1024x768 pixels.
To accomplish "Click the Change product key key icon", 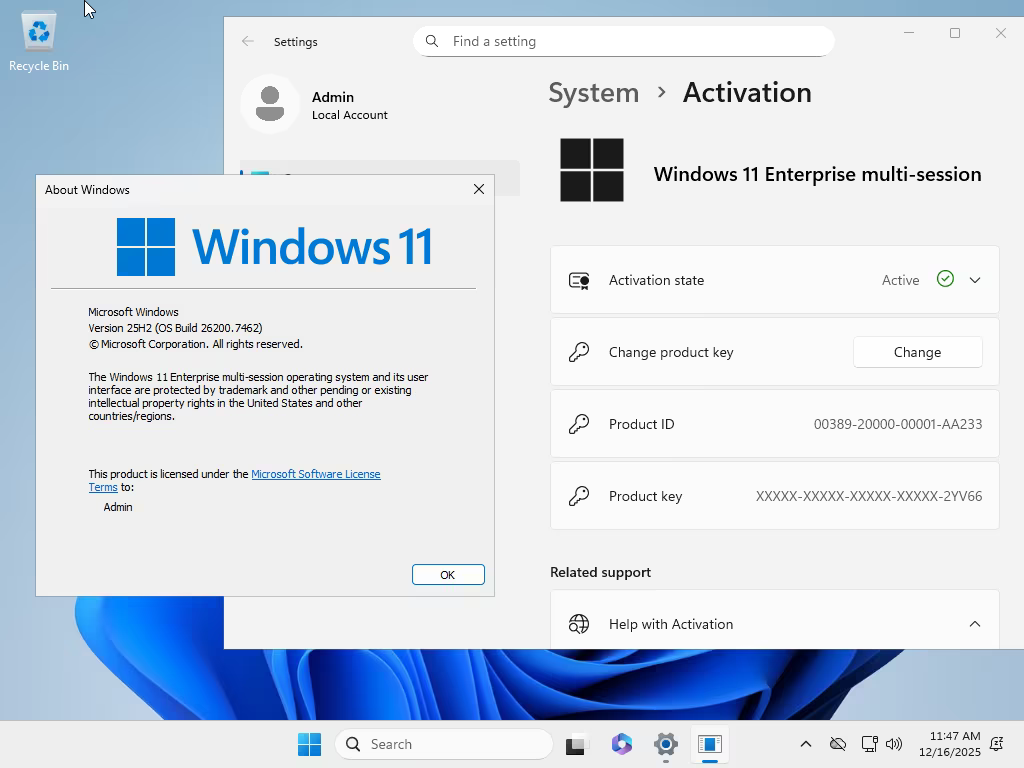I will pos(579,352).
